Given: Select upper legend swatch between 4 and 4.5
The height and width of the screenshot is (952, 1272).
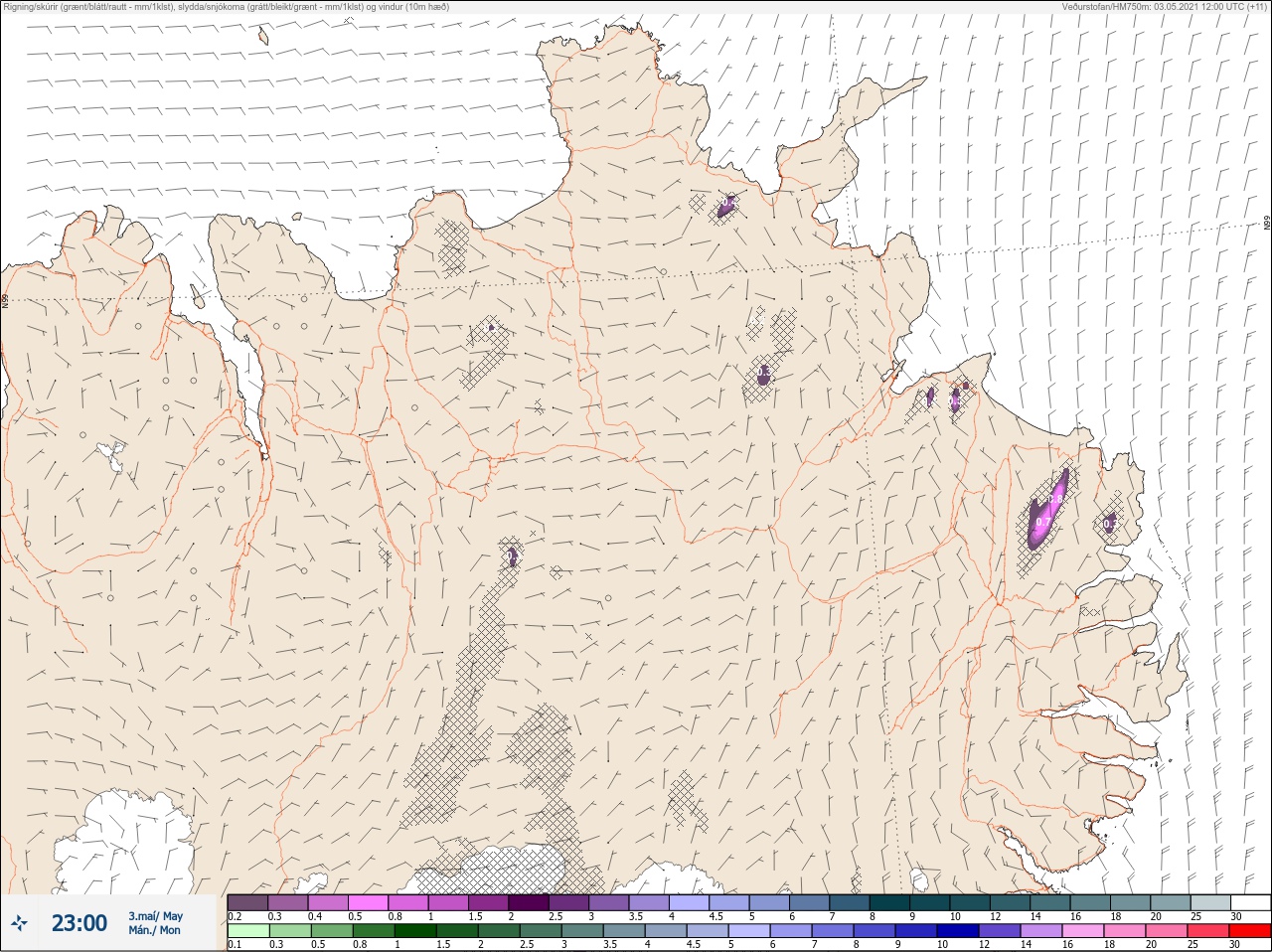Looking at the screenshot, I should pyautogui.click(x=690, y=902).
